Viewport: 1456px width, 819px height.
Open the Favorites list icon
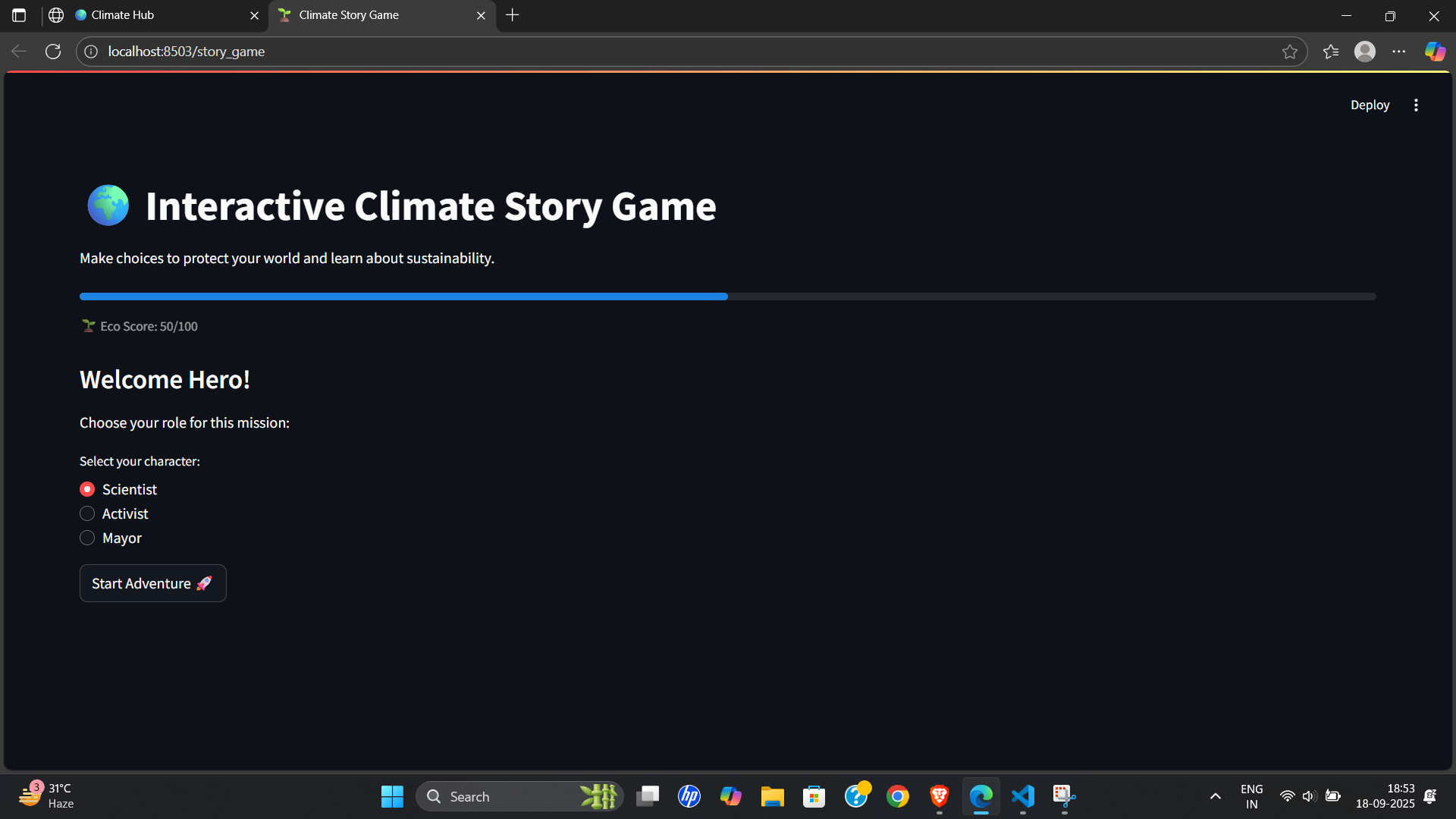pos(1331,52)
